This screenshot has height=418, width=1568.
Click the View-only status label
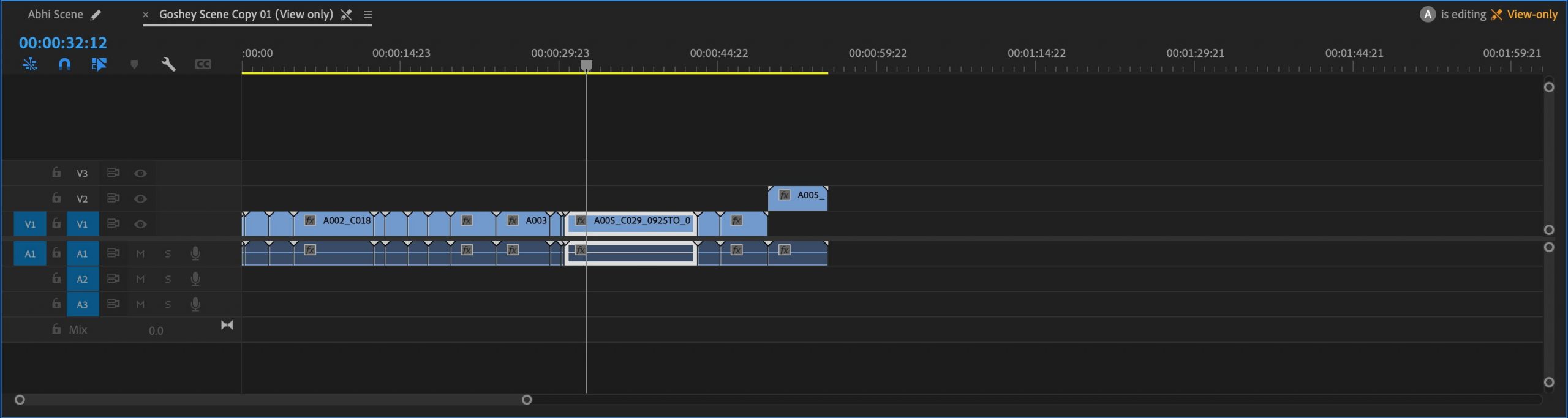click(x=1531, y=15)
